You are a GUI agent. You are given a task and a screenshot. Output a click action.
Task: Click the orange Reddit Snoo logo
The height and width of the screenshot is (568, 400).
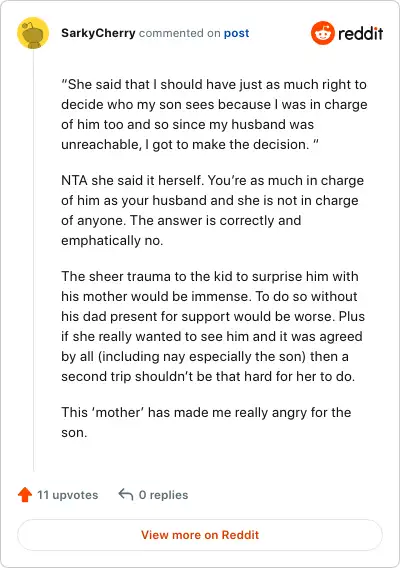(x=322, y=33)
